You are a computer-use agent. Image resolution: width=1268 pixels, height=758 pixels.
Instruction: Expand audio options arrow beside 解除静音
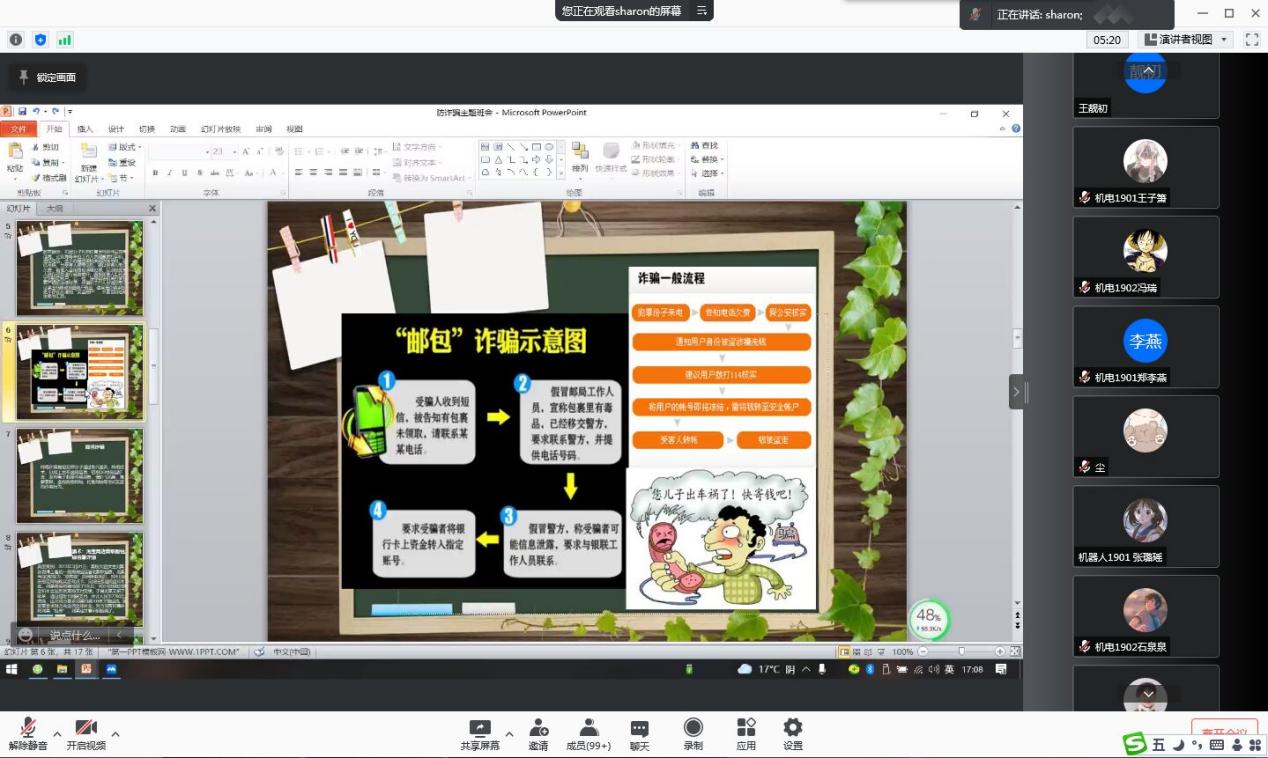pyautogui.click(x=57, y=734)
